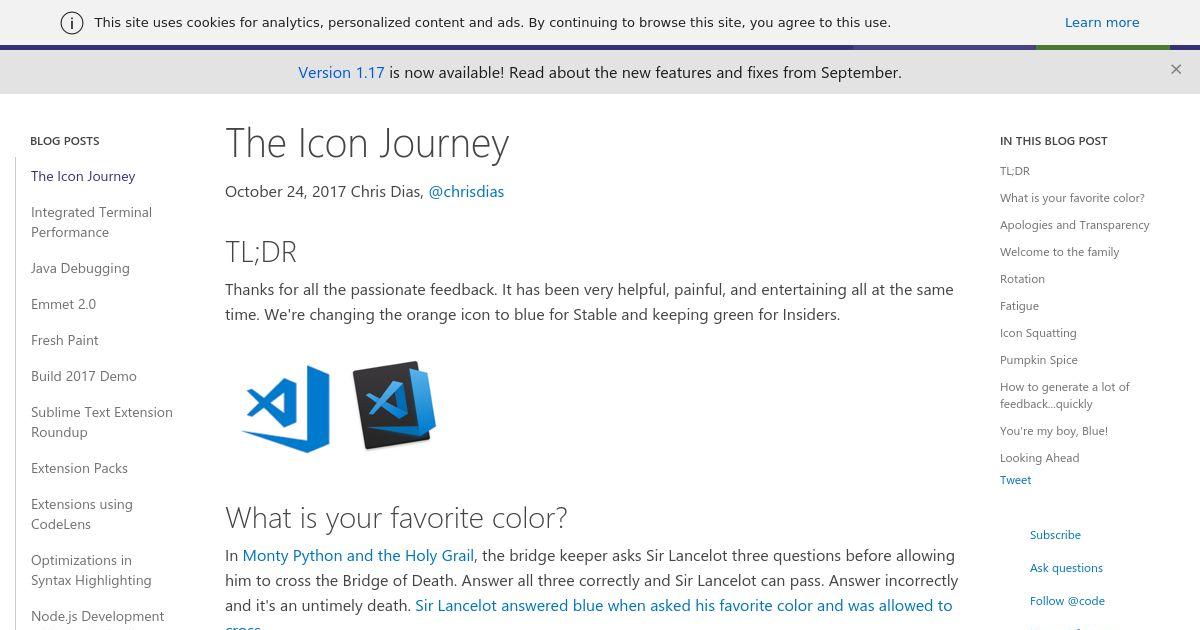
Task: Click the Tweet share link
Action: click(x=1015, y=480)
